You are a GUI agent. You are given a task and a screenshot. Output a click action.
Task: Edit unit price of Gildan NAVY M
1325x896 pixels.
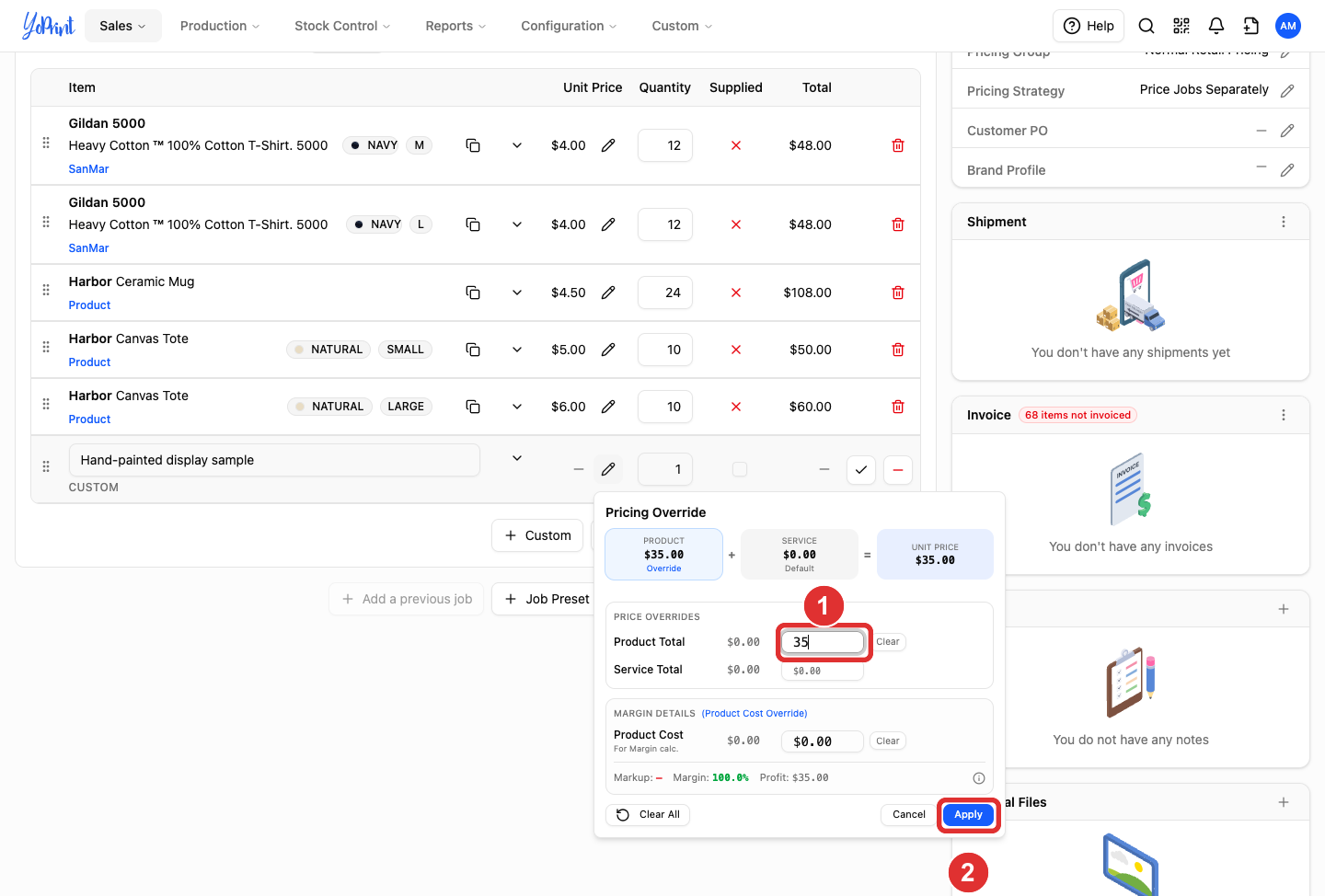click(608, 145)
